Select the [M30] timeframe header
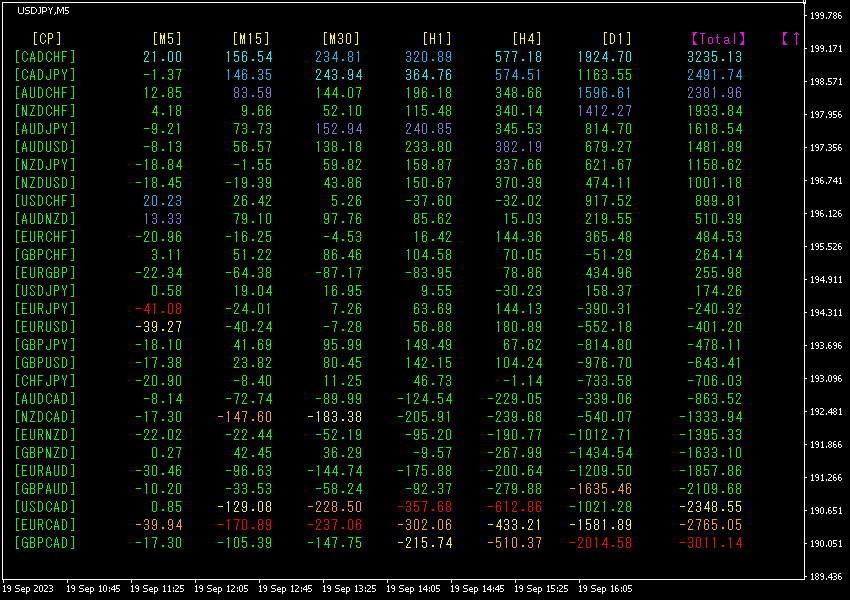Screen dimensions: 850x600 pyautogui.click(x=341, y=39)
